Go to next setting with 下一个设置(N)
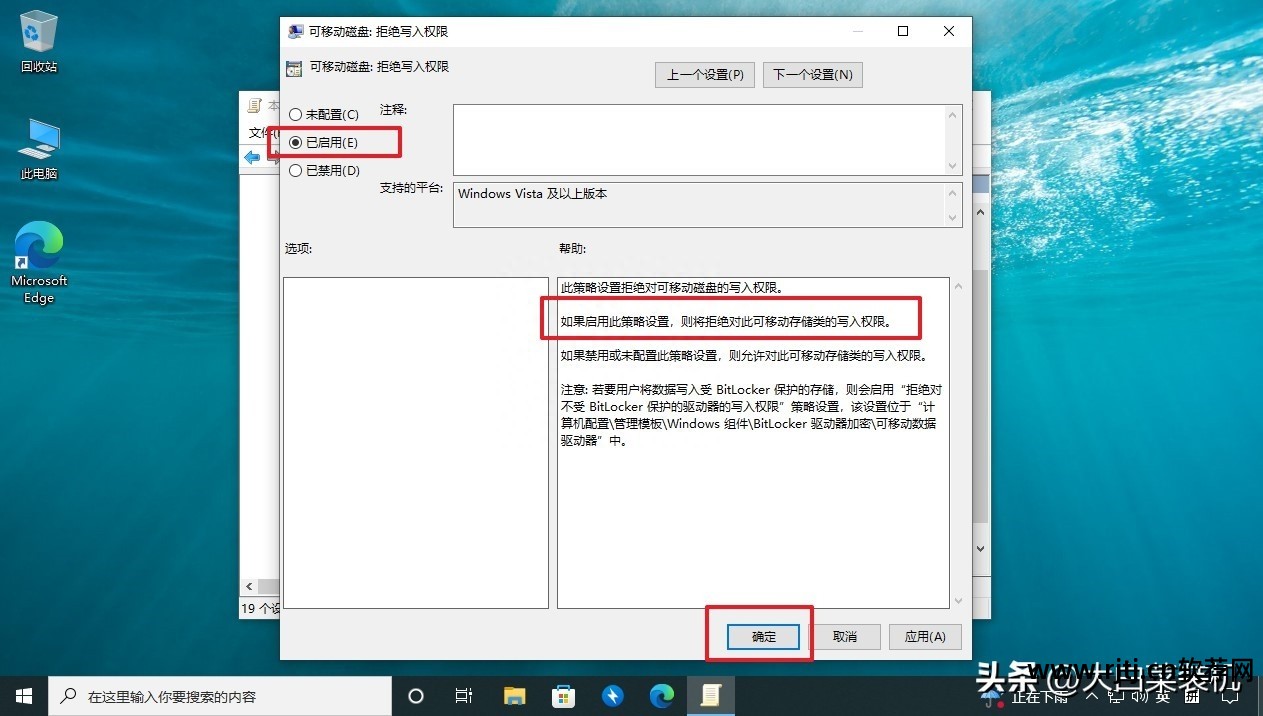Image resolution: width=1263 pixels, height=716 pixels. [x=812, y=75]
